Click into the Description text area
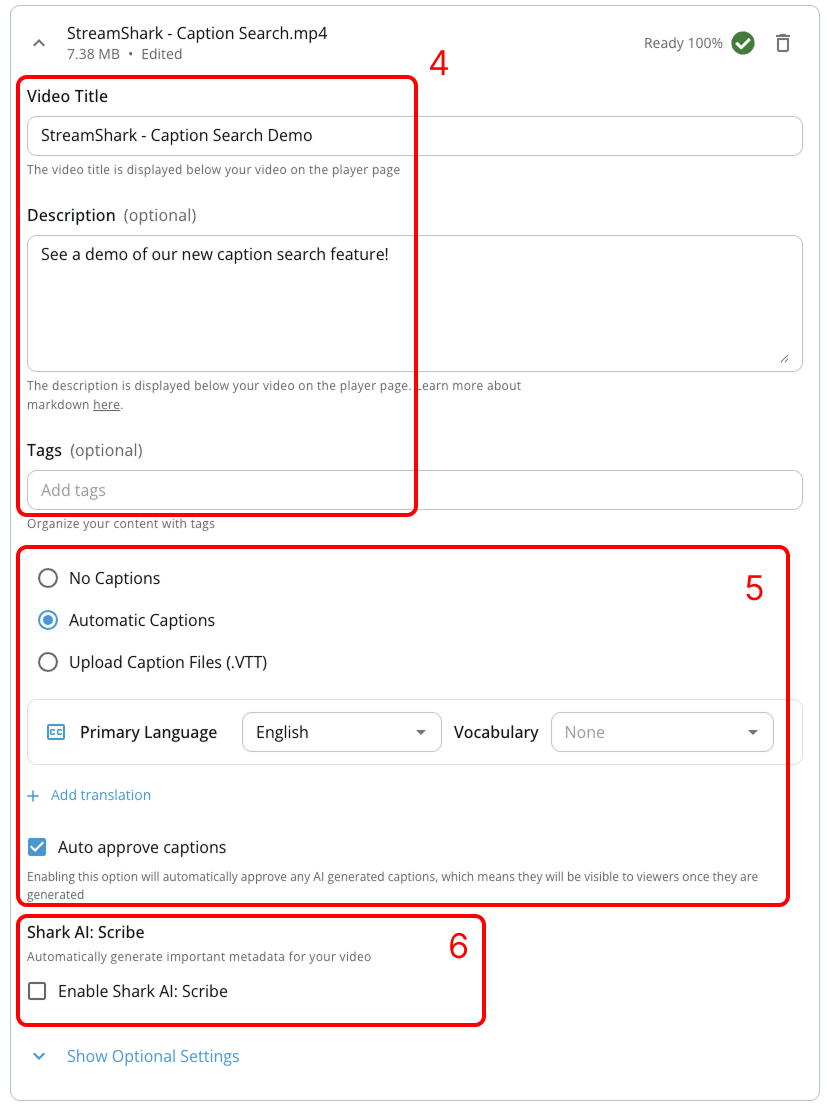This screenshot has height=1109, width=827. click(415, 303)
